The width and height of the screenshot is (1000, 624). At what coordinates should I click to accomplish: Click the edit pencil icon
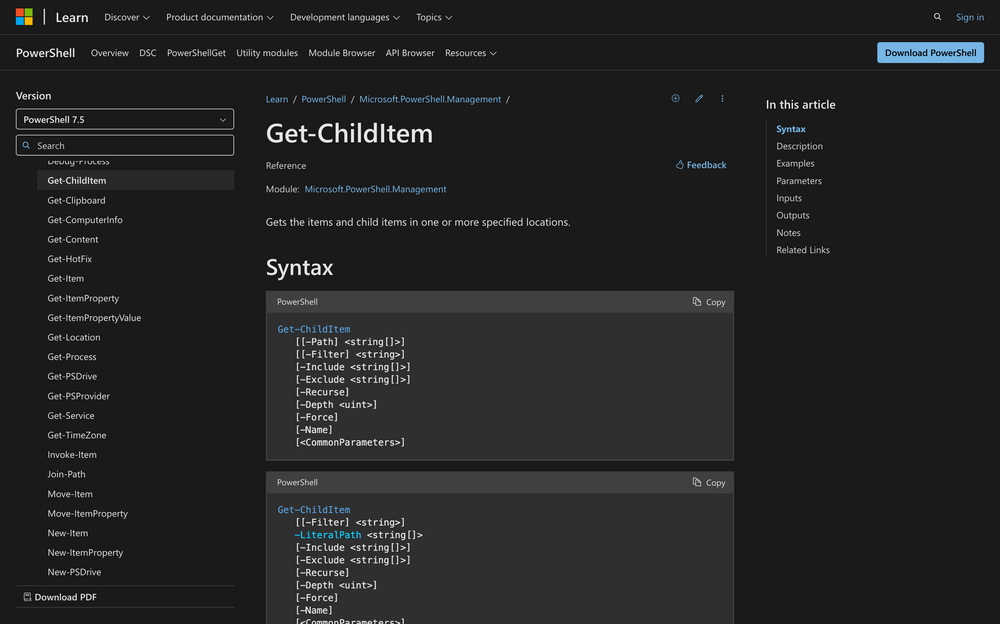pyautogui.click(x=699, y=98)
